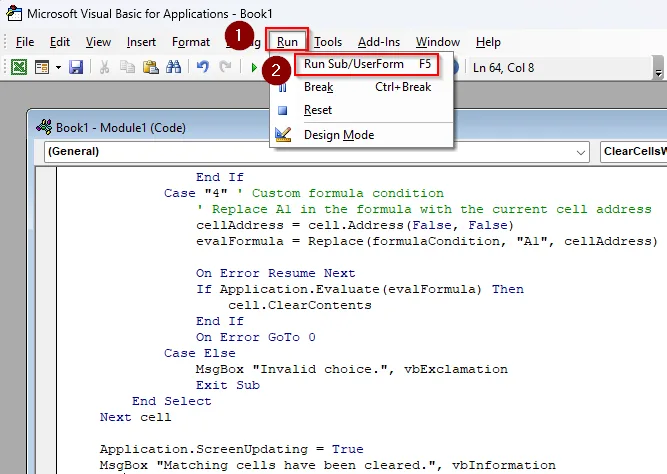Click the Cut scissors icon

click(x=104, y=67)
